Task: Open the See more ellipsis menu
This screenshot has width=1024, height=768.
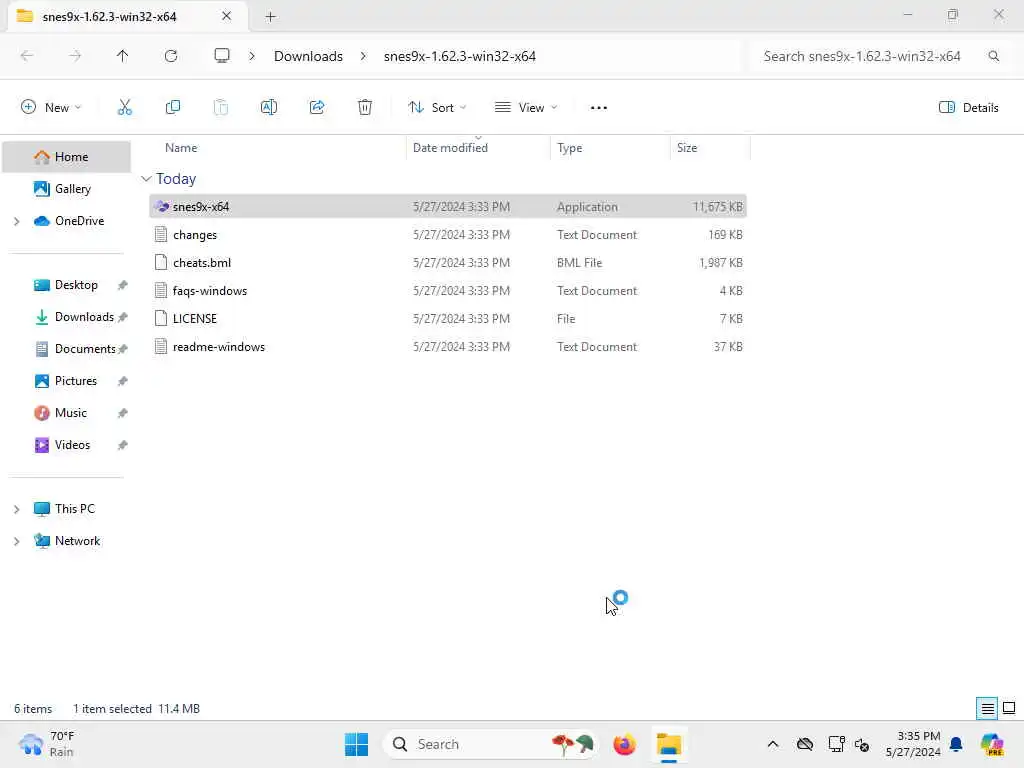Action: 598,108
